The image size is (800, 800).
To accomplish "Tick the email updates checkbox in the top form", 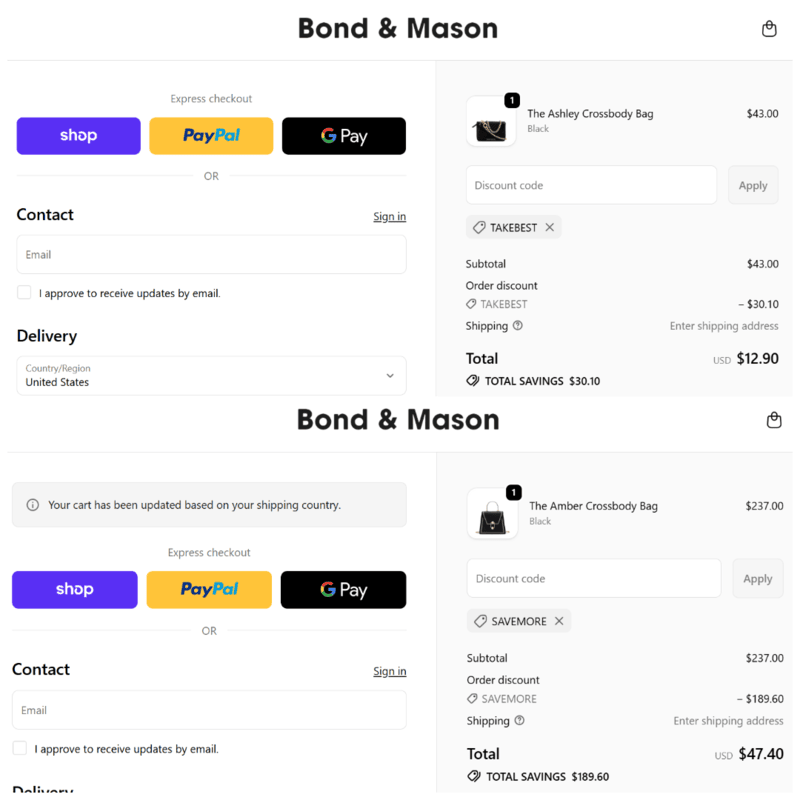I will coord(24,293).
